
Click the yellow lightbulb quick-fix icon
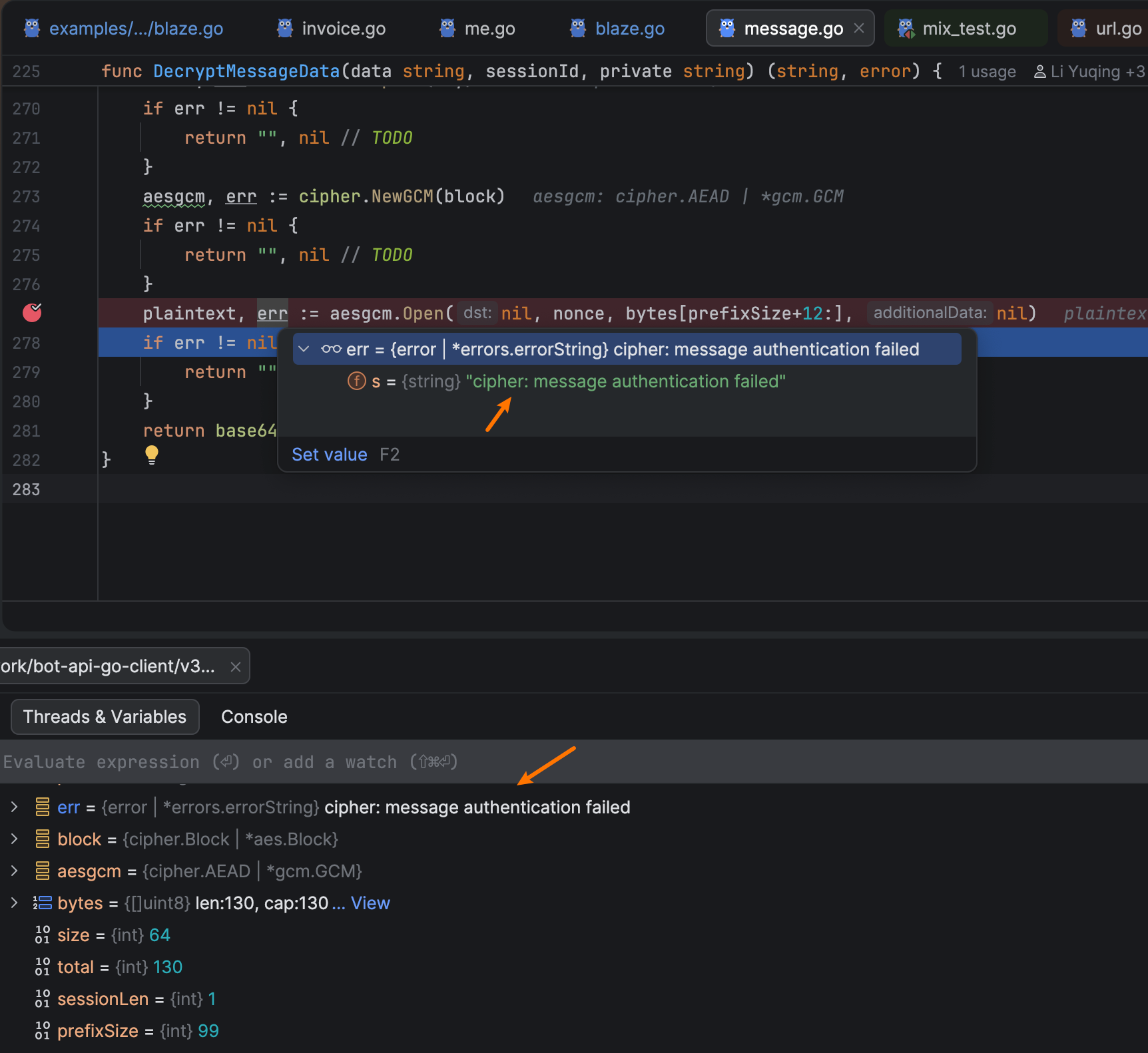[x=152, y=455]
